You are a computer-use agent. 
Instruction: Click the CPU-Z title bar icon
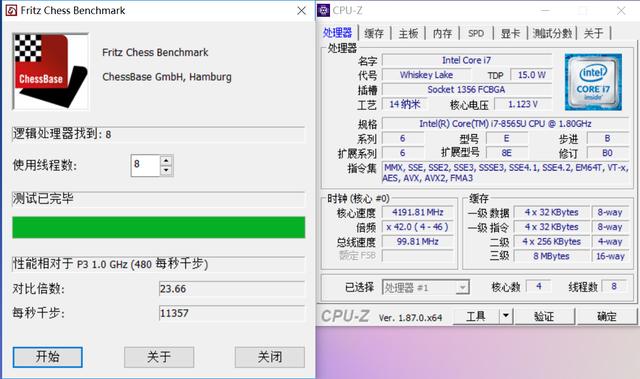[x=324, y=10]
